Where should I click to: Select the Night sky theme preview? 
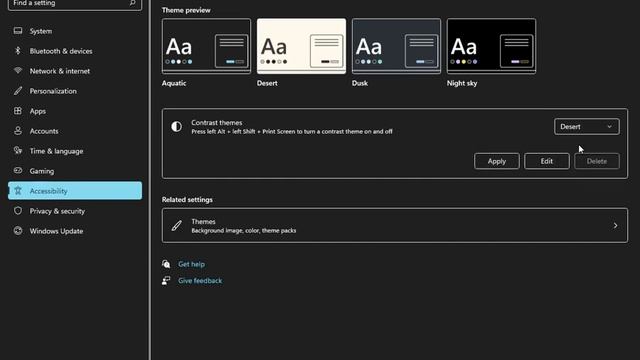tap(491, 46)
